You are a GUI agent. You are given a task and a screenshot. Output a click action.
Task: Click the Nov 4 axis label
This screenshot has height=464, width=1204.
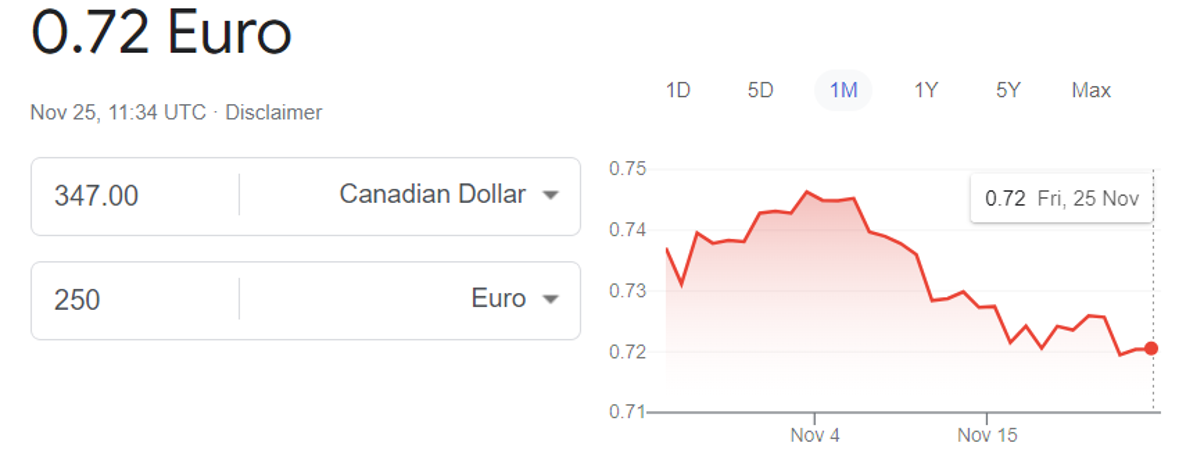tap(815, 436)
